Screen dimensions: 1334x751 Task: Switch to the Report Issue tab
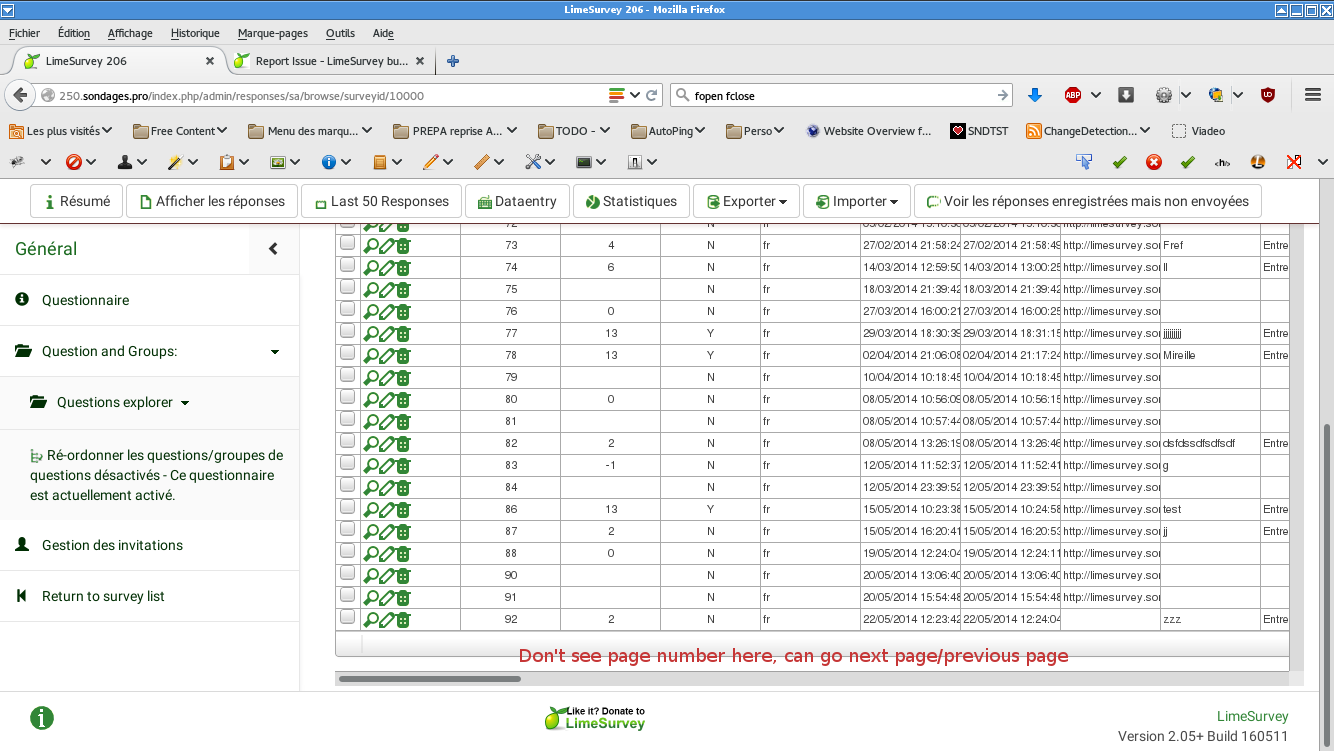click(330, 61)
